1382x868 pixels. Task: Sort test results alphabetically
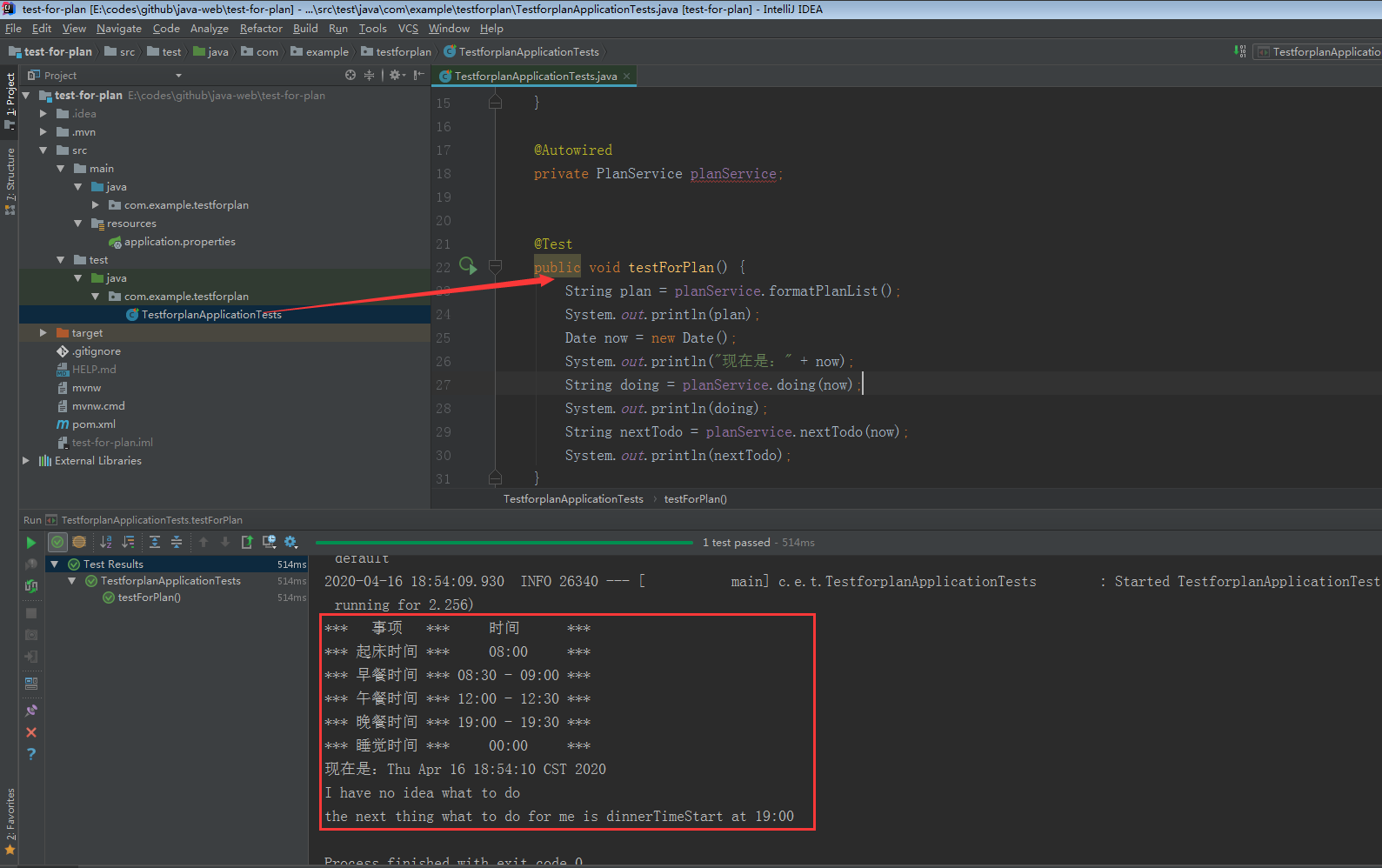[106, 543]
